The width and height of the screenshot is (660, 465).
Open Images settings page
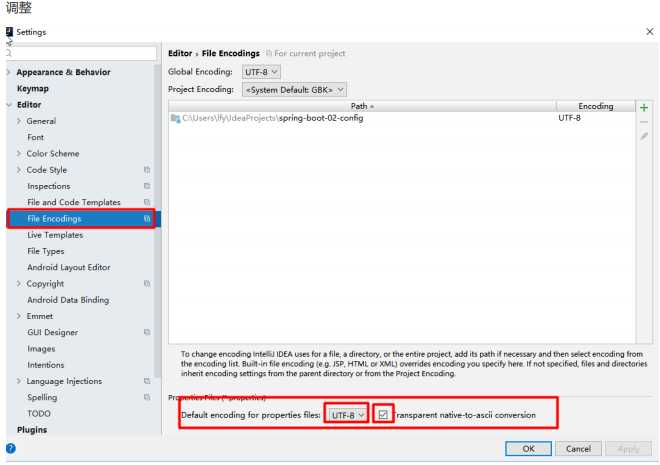pos(41,349)
